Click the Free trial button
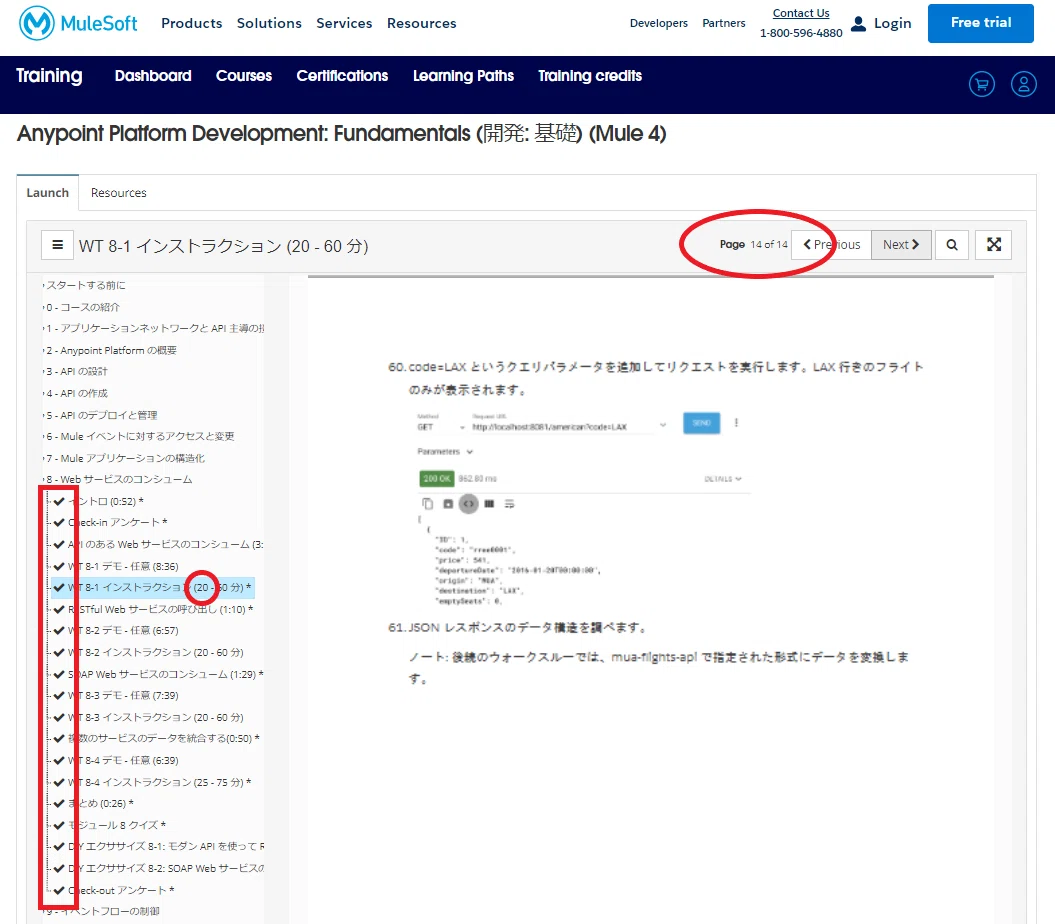1055x924 pixels. 980,23
